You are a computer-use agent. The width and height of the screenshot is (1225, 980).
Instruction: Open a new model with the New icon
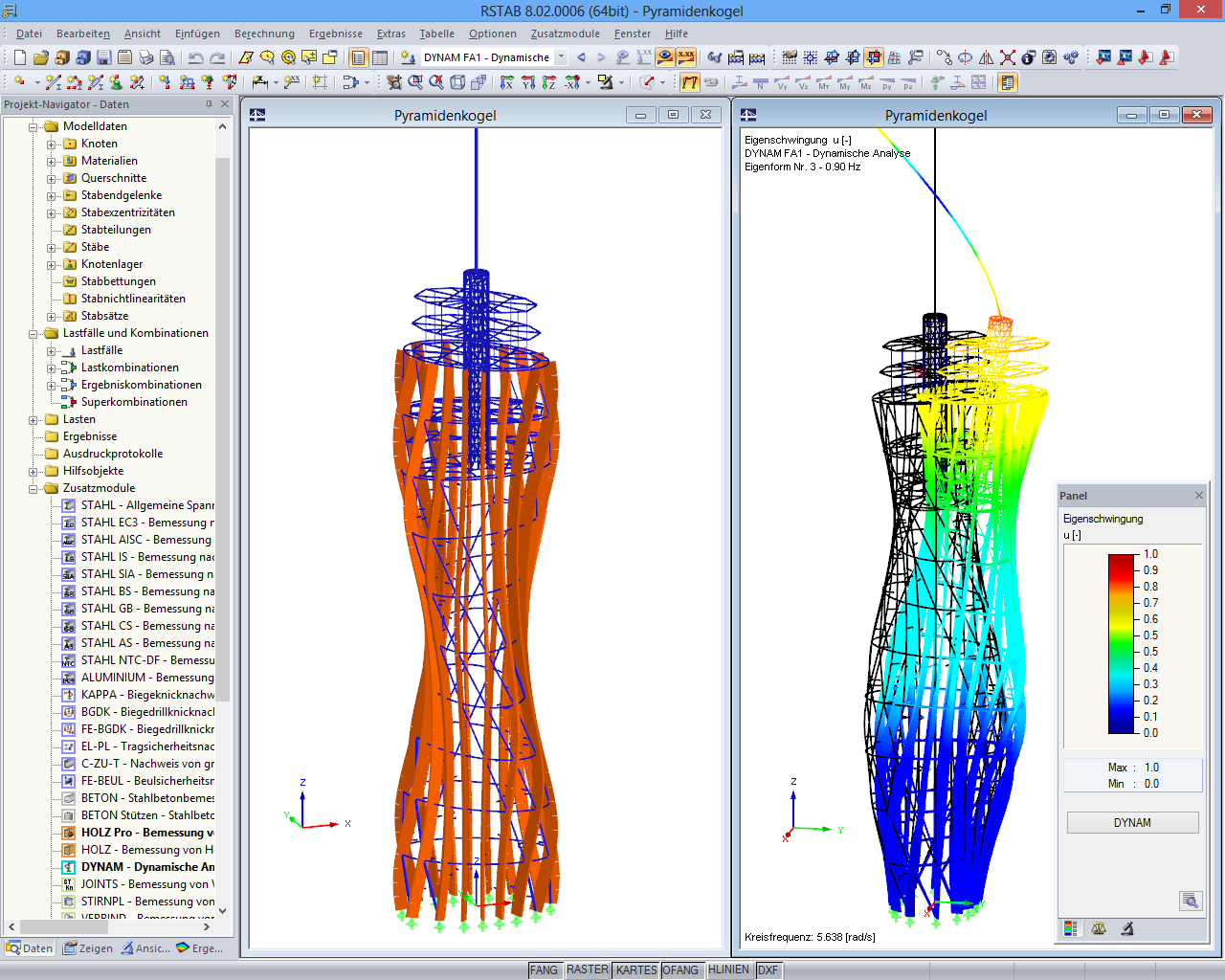coord(19,56)
